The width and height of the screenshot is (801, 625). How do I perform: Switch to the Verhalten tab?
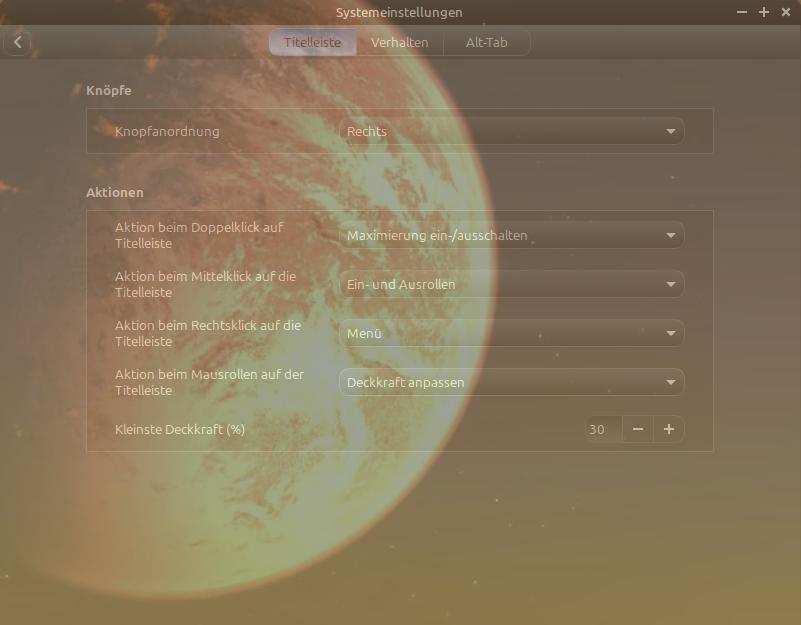tap(400, 42)
